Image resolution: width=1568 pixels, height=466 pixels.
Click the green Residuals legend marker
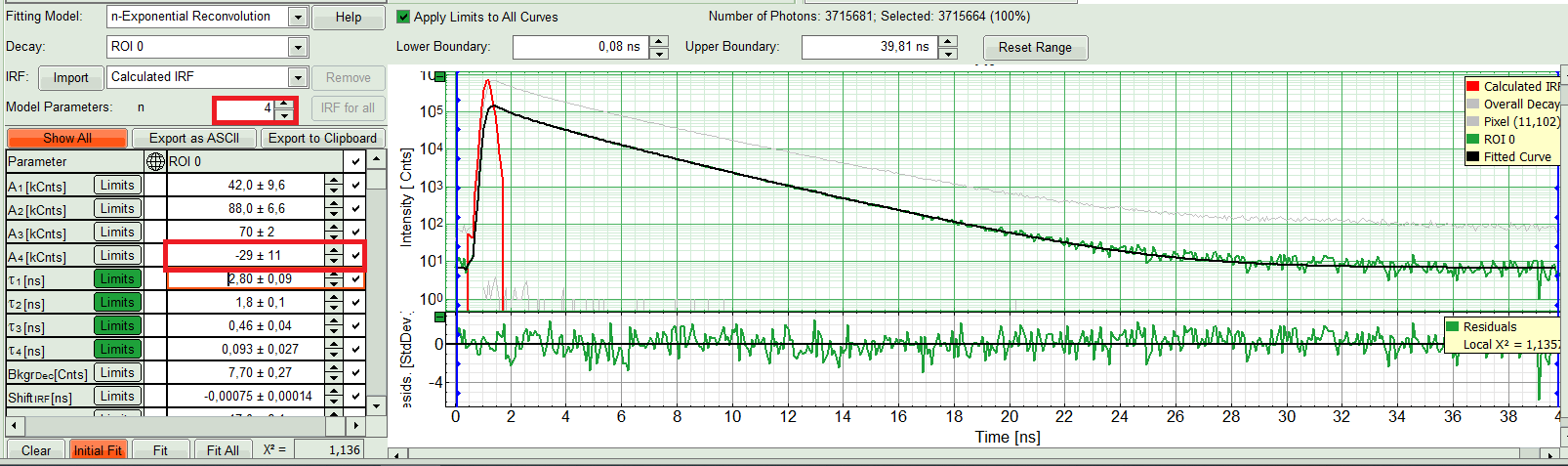1452,326
